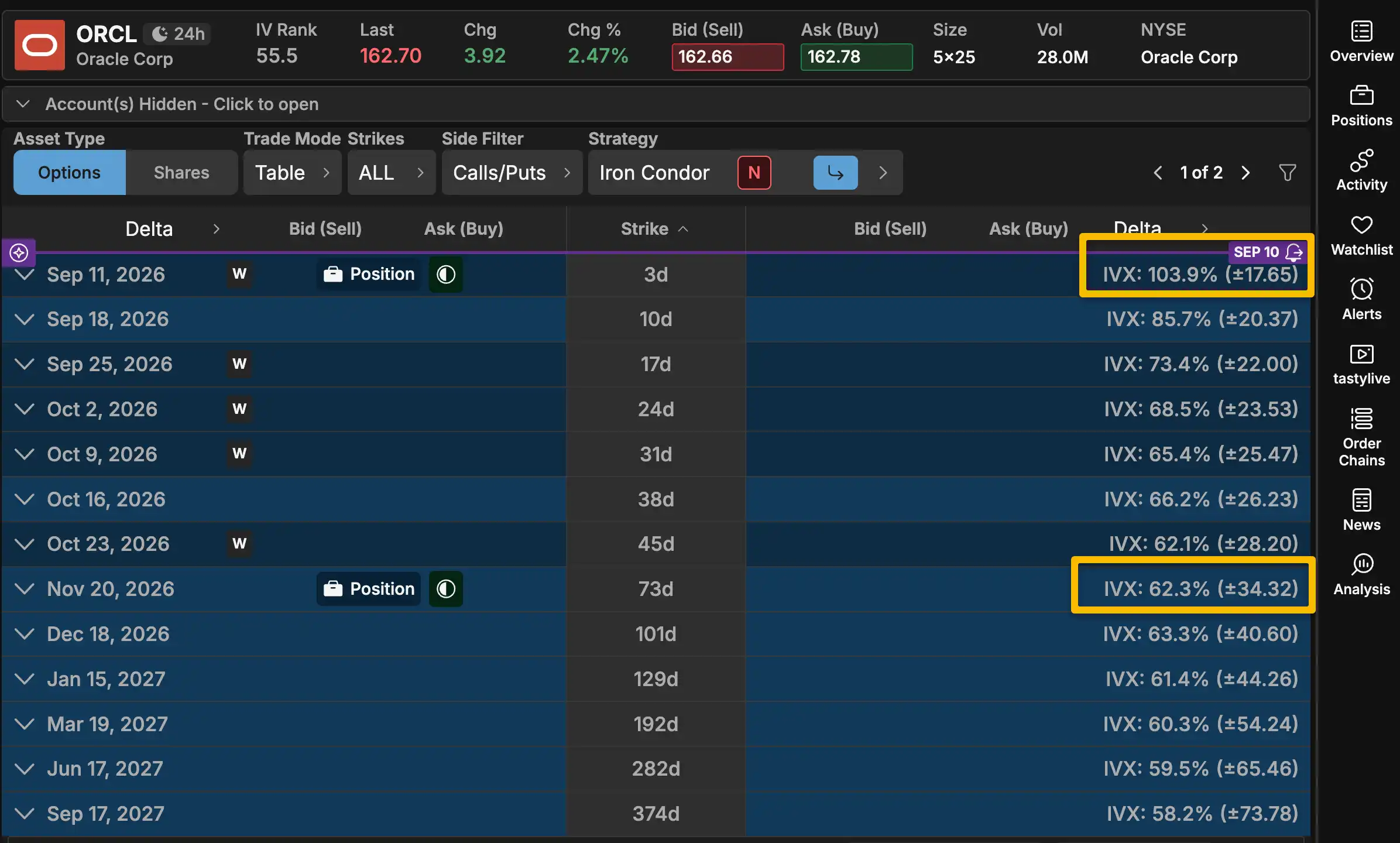Click the Vol value 28.0M
Image resolution: width=1400 pixels, height=843 pixels.
coord(1062,57)
